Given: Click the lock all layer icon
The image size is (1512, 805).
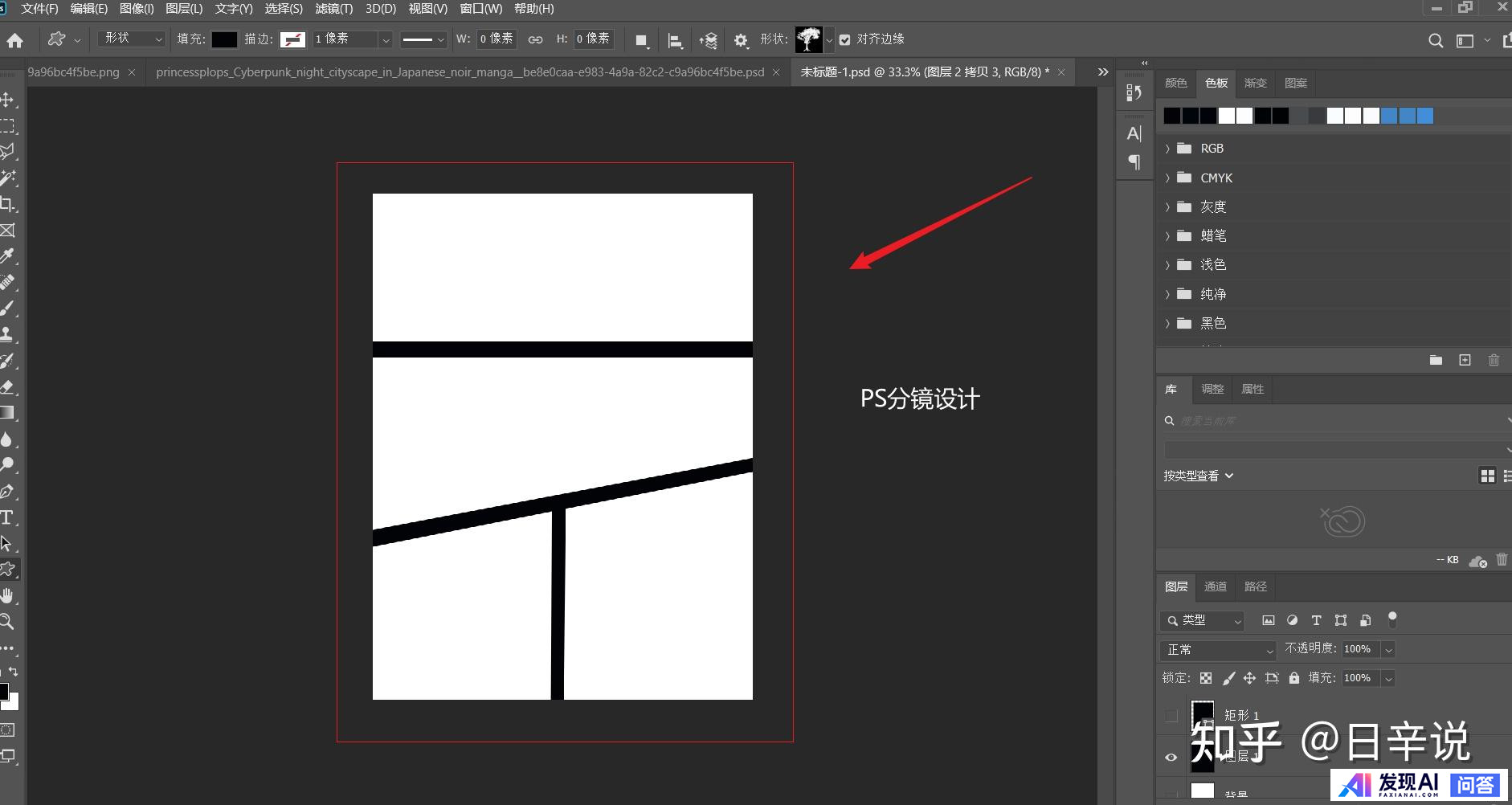Looking at the screenshot, I should click(x=1293, y=678).
